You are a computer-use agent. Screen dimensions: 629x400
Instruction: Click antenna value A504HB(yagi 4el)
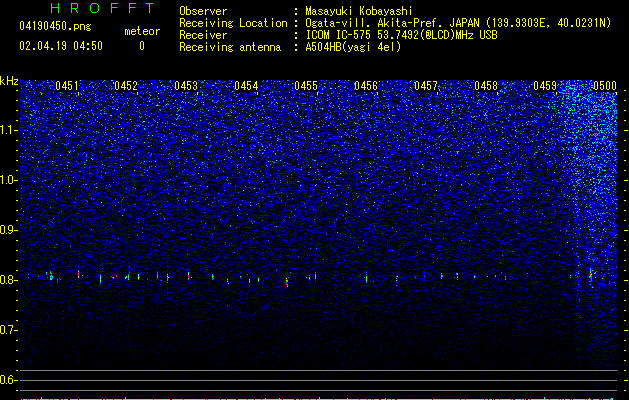click(353, 47)
